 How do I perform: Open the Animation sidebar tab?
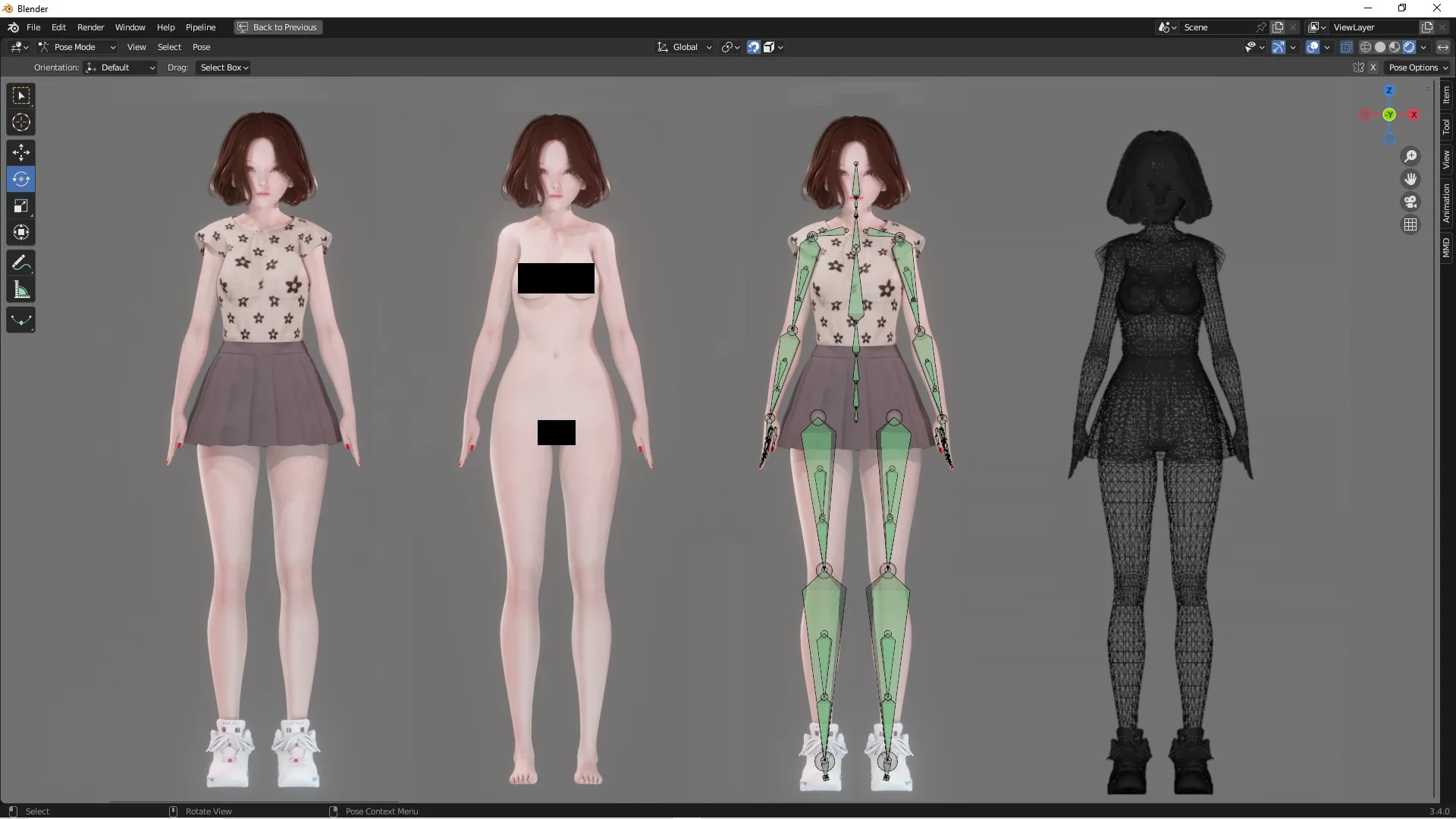click(x=1447, y=202)
